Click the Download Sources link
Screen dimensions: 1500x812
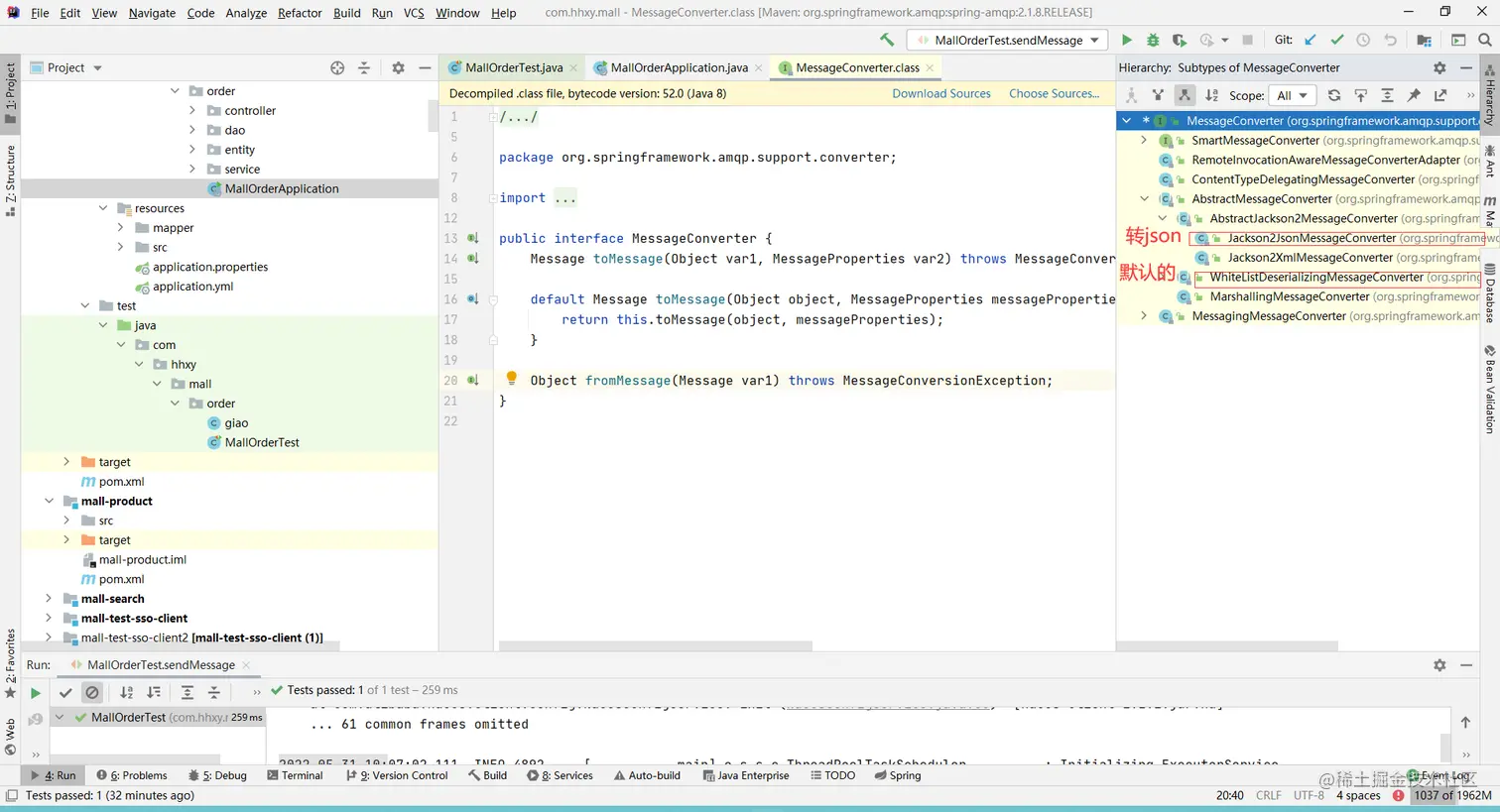(941, 93)
